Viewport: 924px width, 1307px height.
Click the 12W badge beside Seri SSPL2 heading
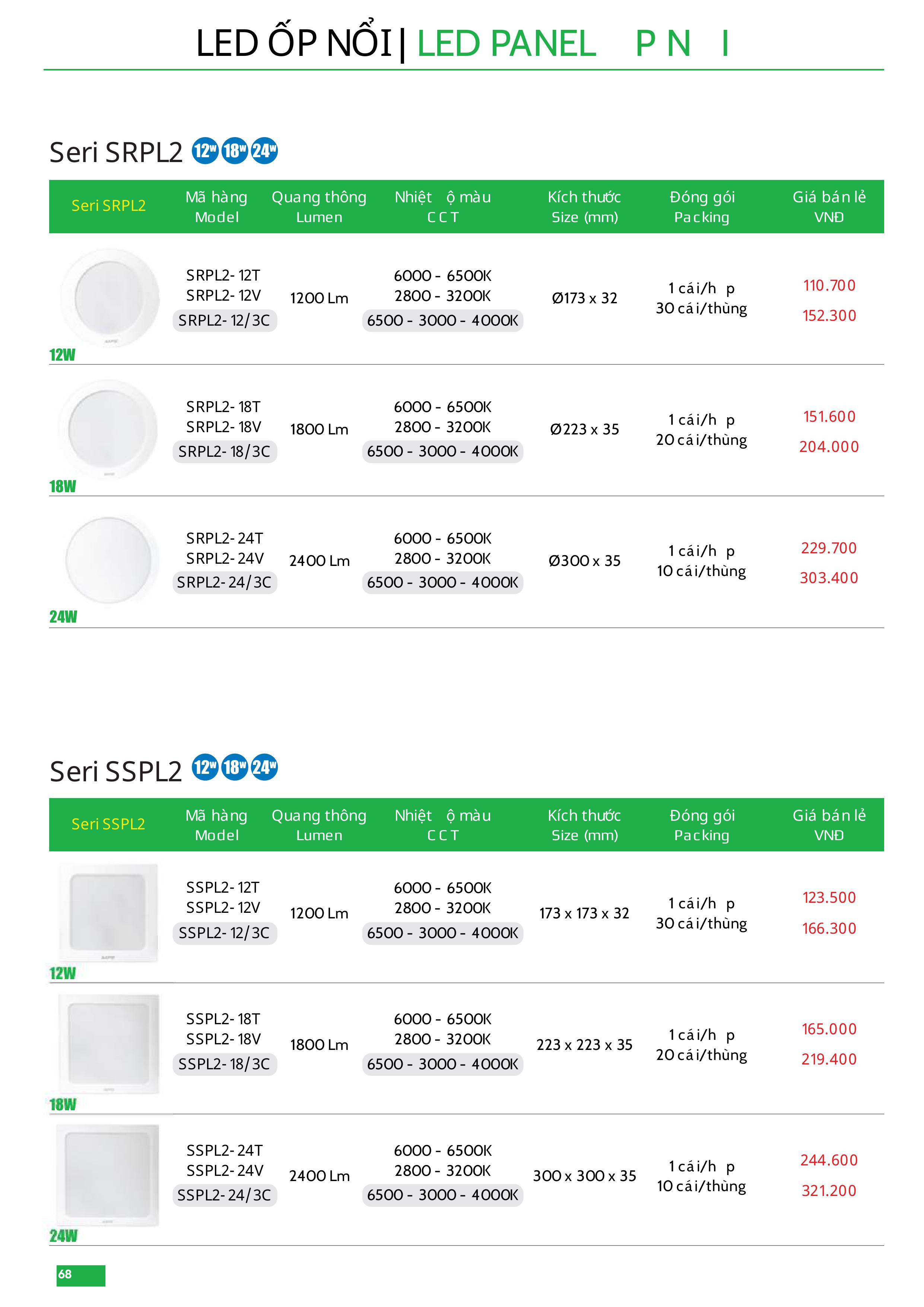pyautogui.click(x=206, y=768)
